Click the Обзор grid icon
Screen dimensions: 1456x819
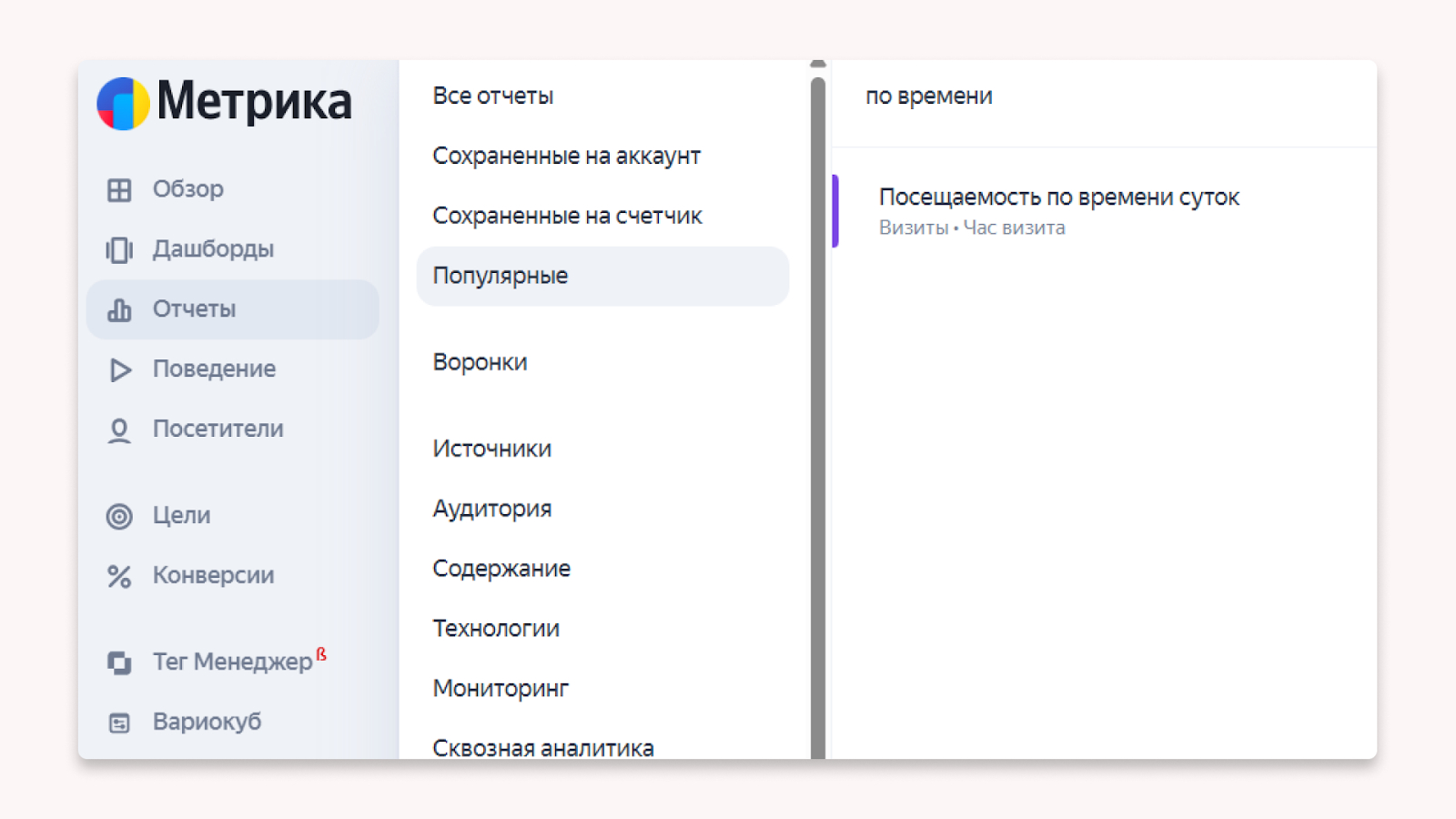click(x=119, y=189)
